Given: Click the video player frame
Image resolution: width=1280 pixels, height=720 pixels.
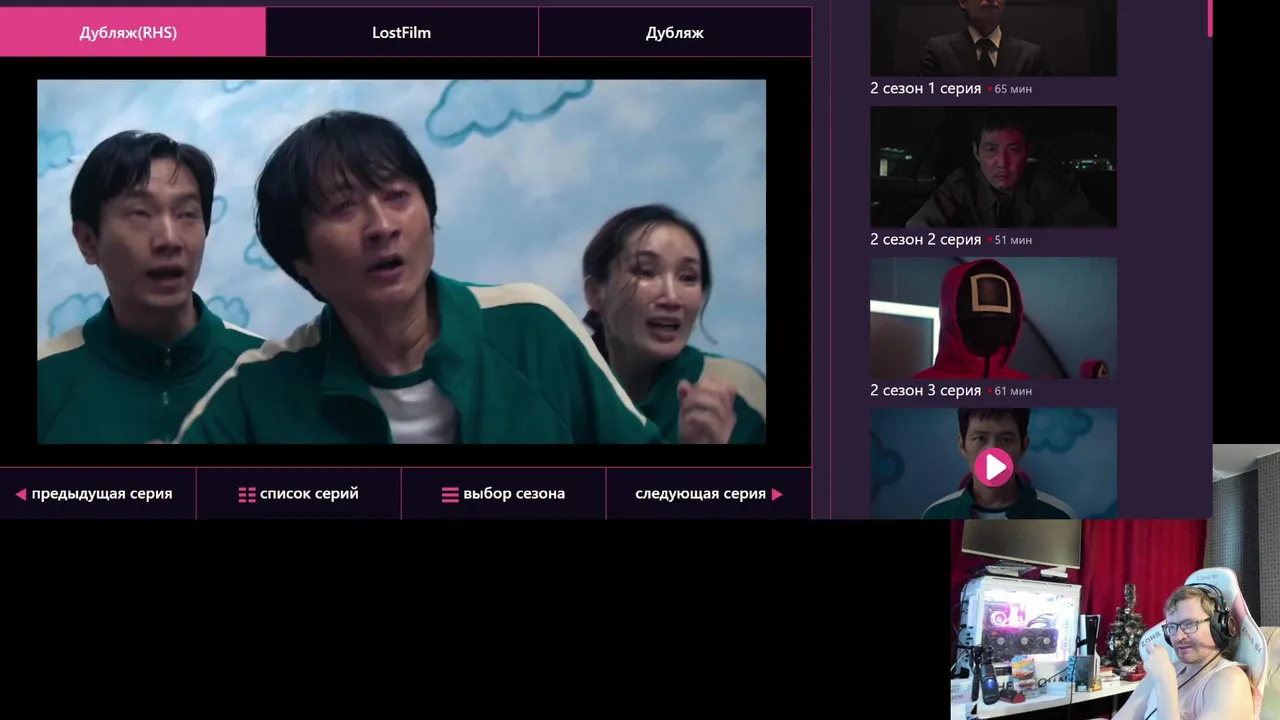Looking at the screenshot, I should click(401, 261).
